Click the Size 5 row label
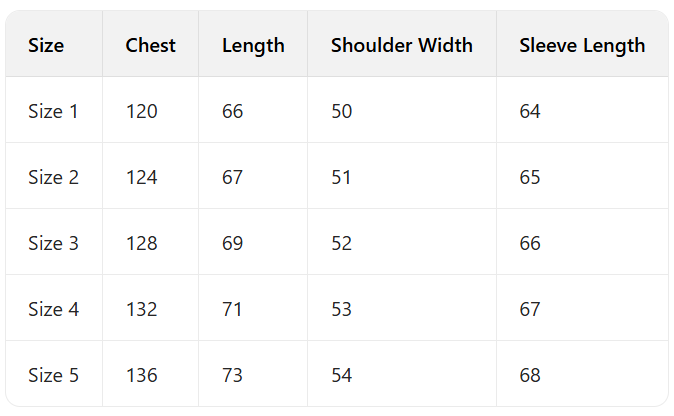The image size is (674, 416). click(53, 375)
